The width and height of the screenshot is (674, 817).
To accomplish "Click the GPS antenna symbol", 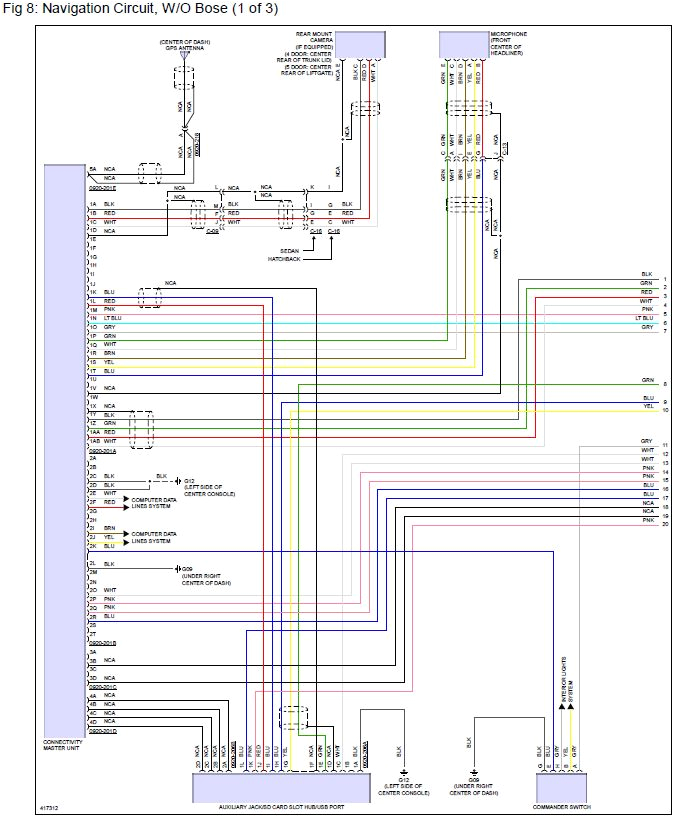I will pyautogui.click(x=185, y=56).
